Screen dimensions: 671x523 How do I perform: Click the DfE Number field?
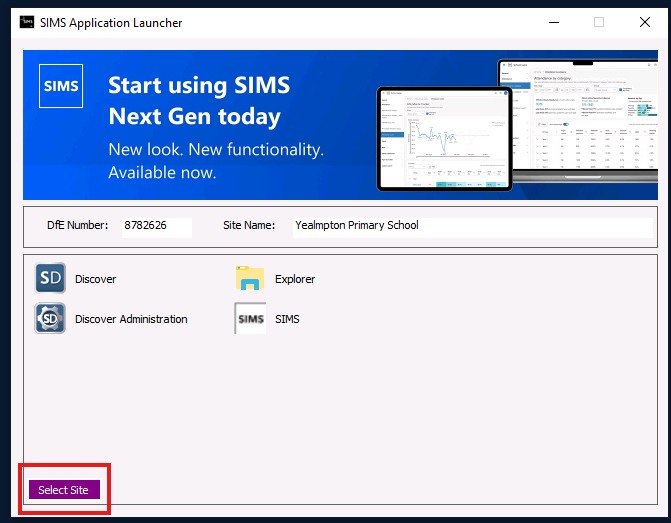(157, 227)
